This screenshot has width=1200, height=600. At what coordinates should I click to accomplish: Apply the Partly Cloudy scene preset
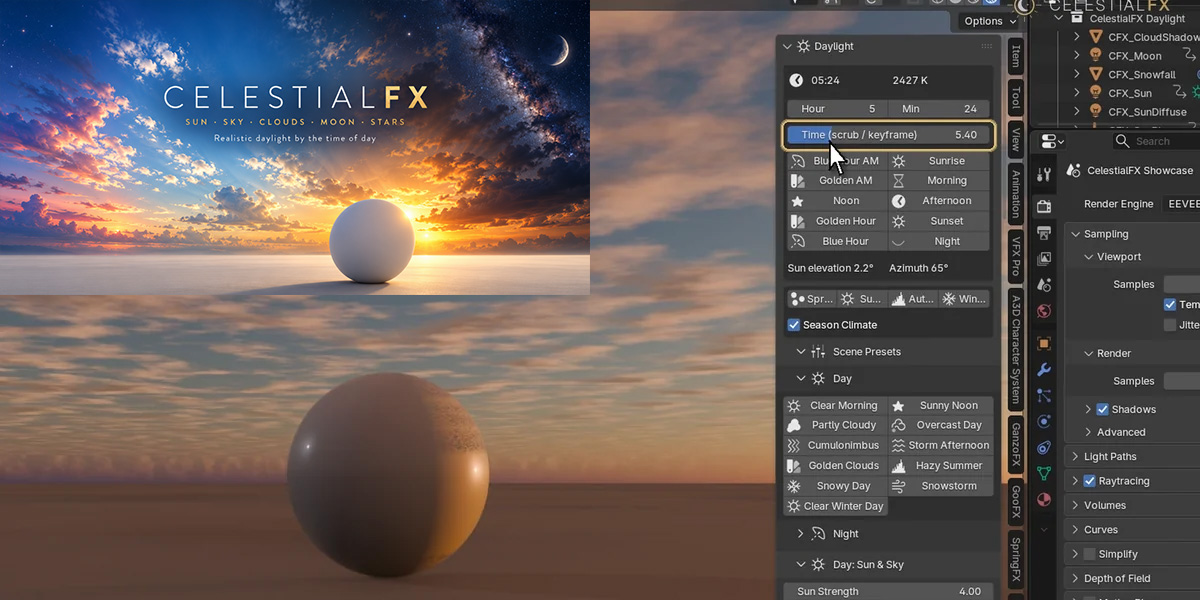click(x=836, y=425)
